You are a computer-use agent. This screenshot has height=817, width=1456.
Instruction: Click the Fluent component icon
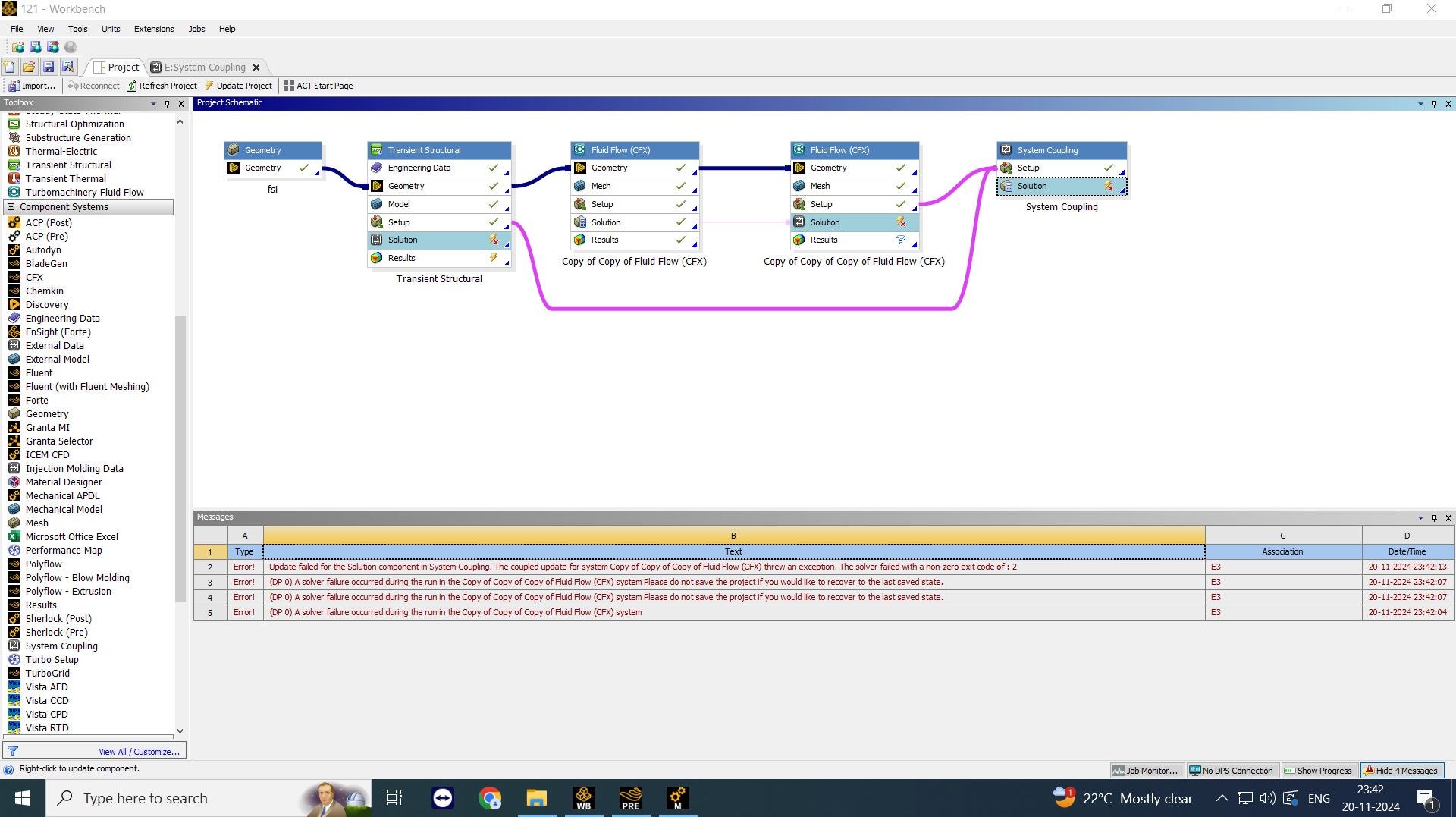pyautogui.click(x=14, y=372)
